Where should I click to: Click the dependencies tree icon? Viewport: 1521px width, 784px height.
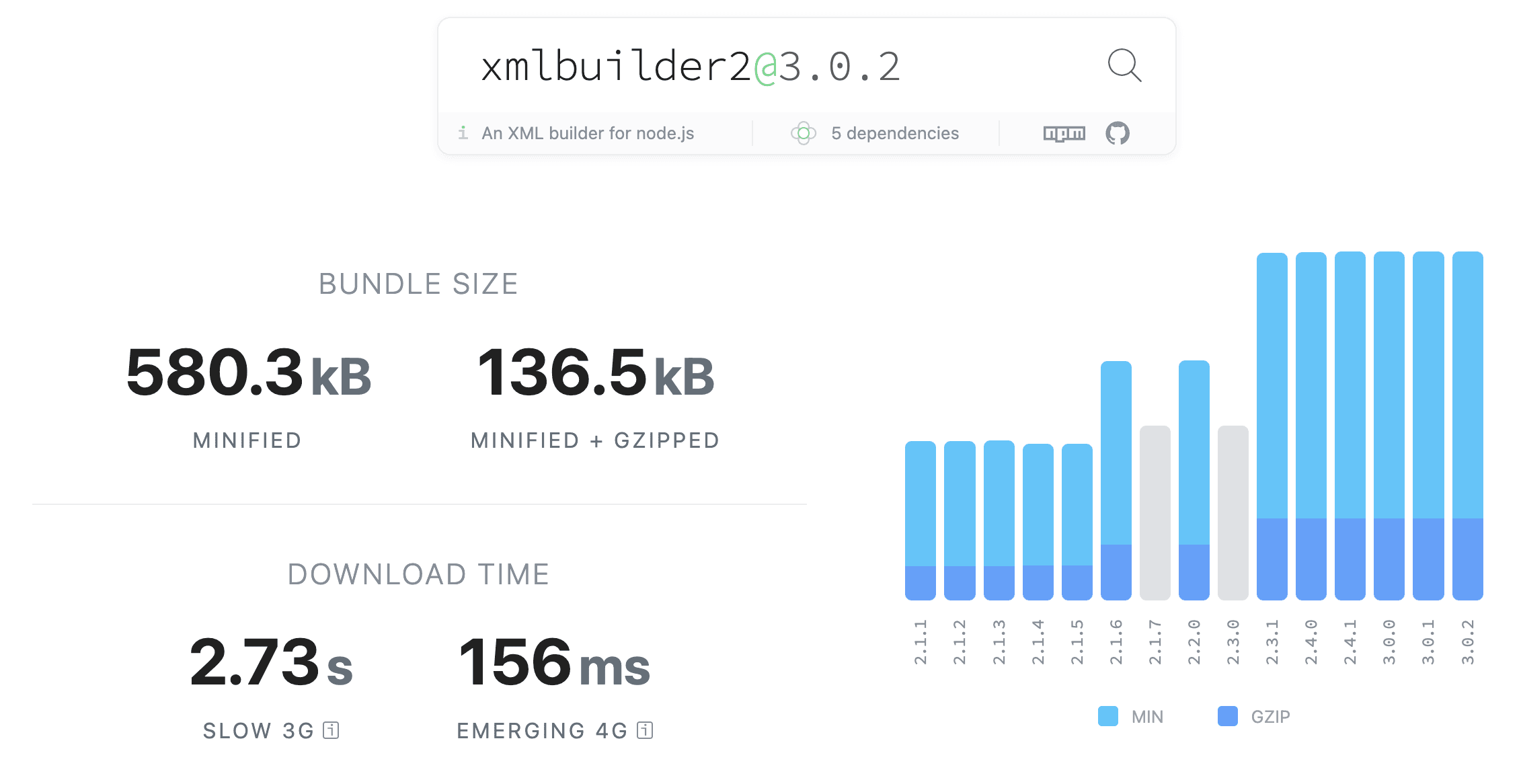[803, 133]
